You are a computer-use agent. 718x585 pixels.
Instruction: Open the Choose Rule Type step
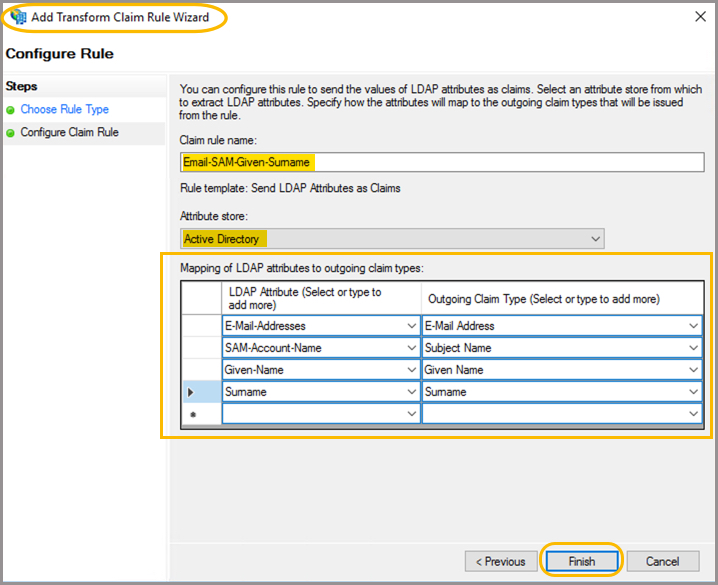pyautogui.click(x=64, y=109)
